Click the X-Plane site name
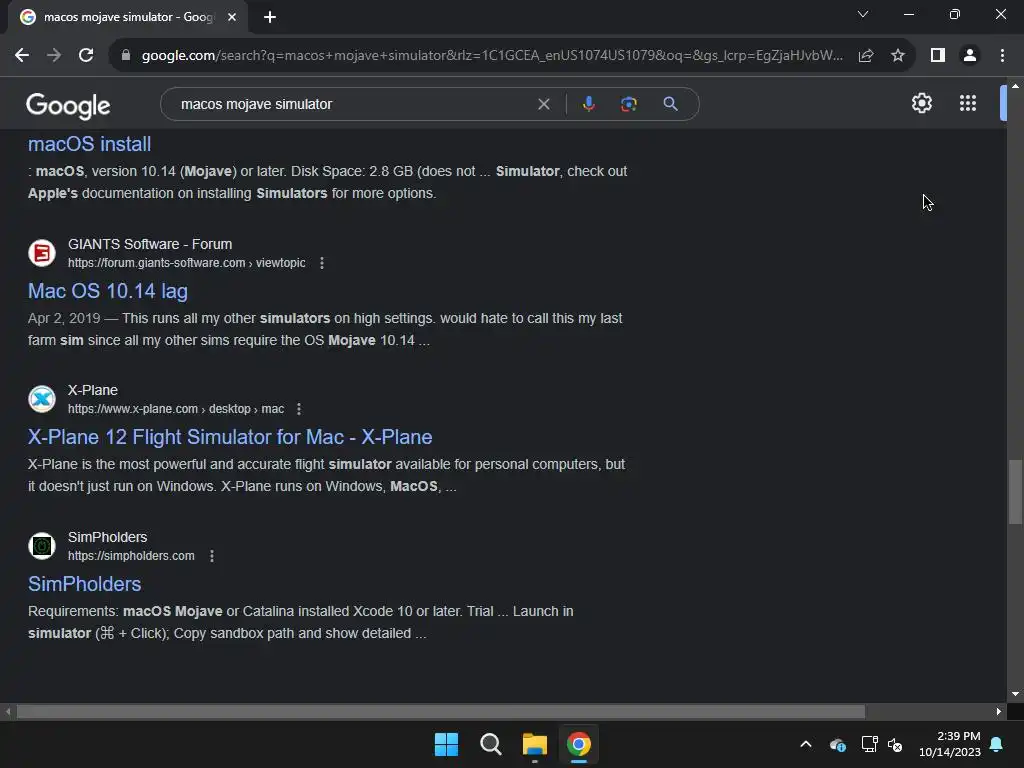 93,391
